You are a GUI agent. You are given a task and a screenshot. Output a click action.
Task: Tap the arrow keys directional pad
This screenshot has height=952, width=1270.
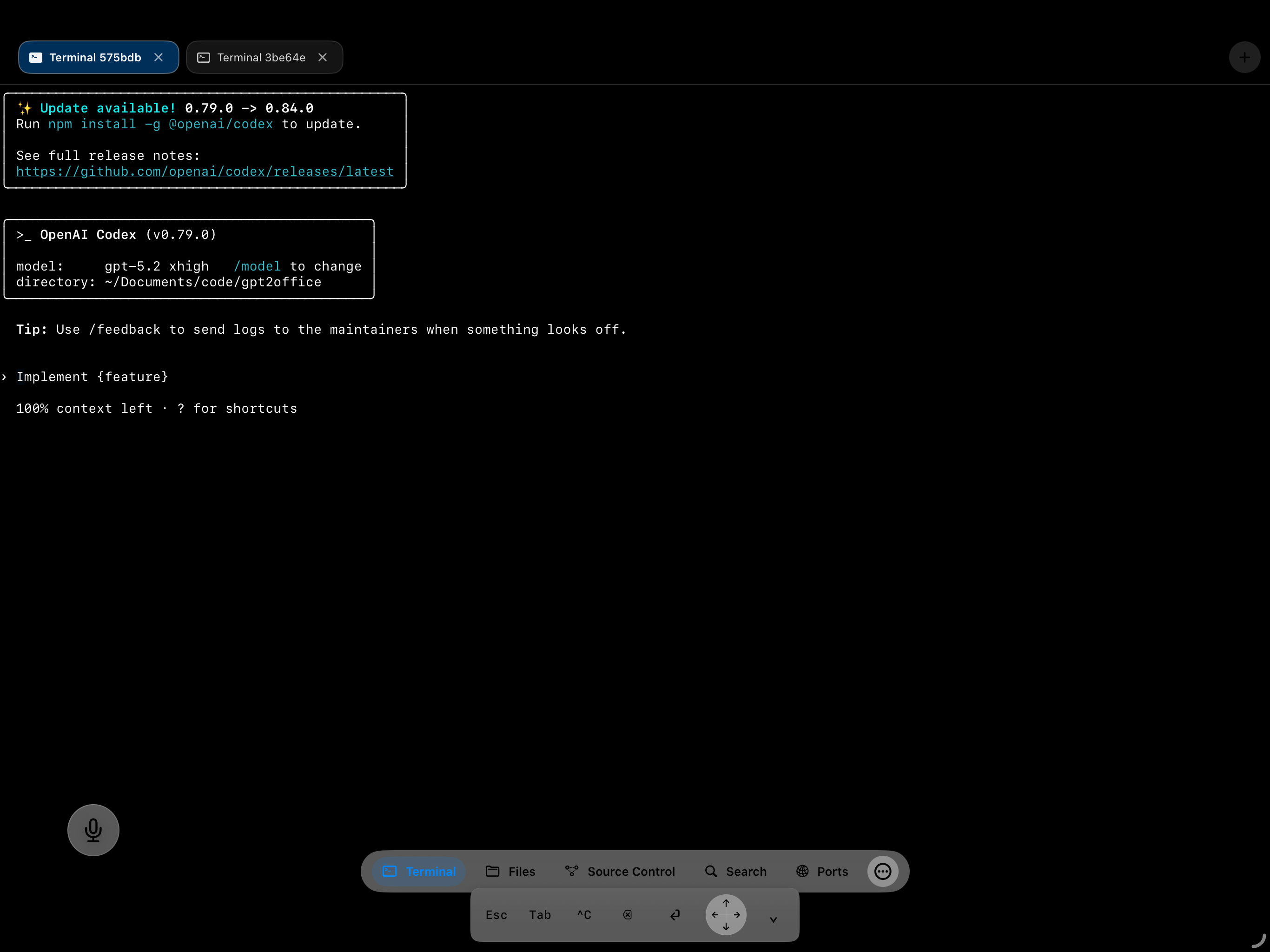pos(726,915)
